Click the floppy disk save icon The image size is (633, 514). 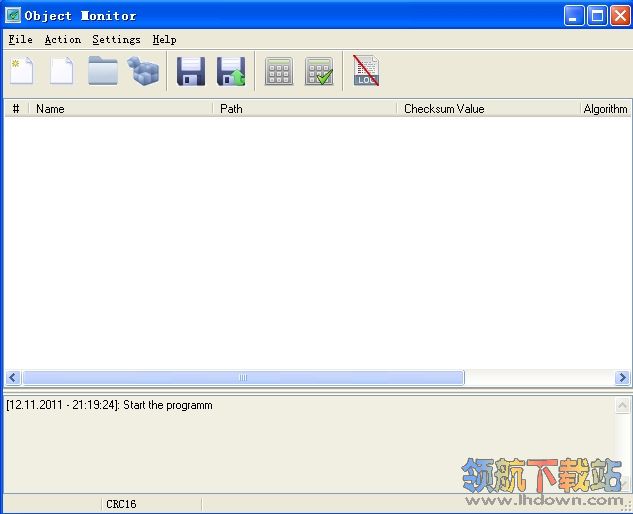coord(191,71)
